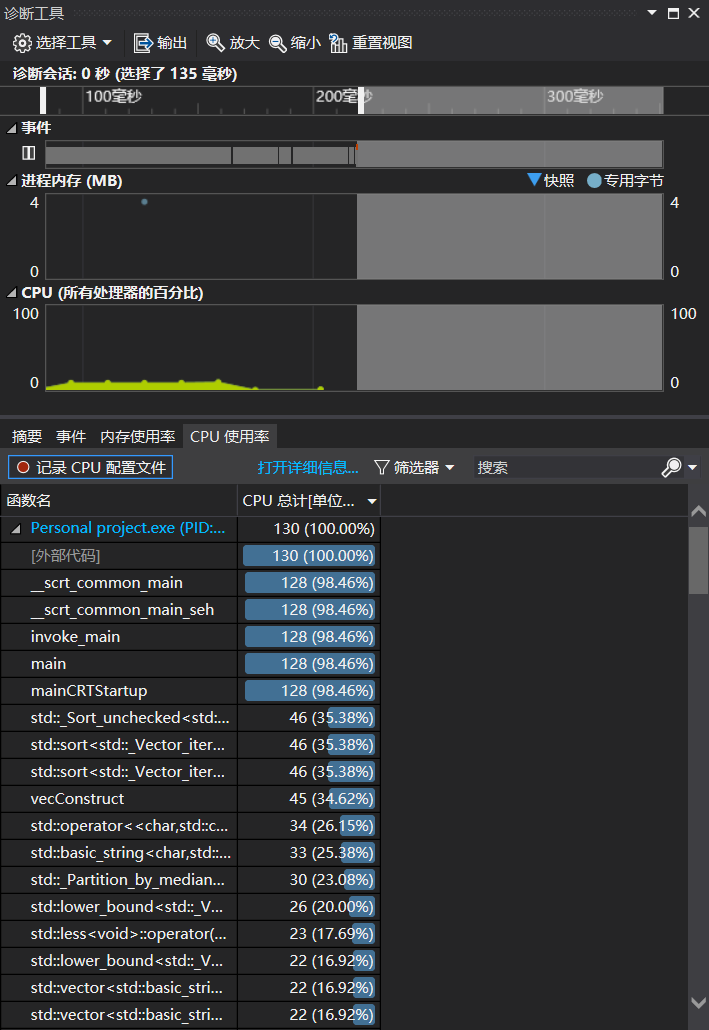Click the red event marker on the timeline
709x1030 pixels.
357,146
